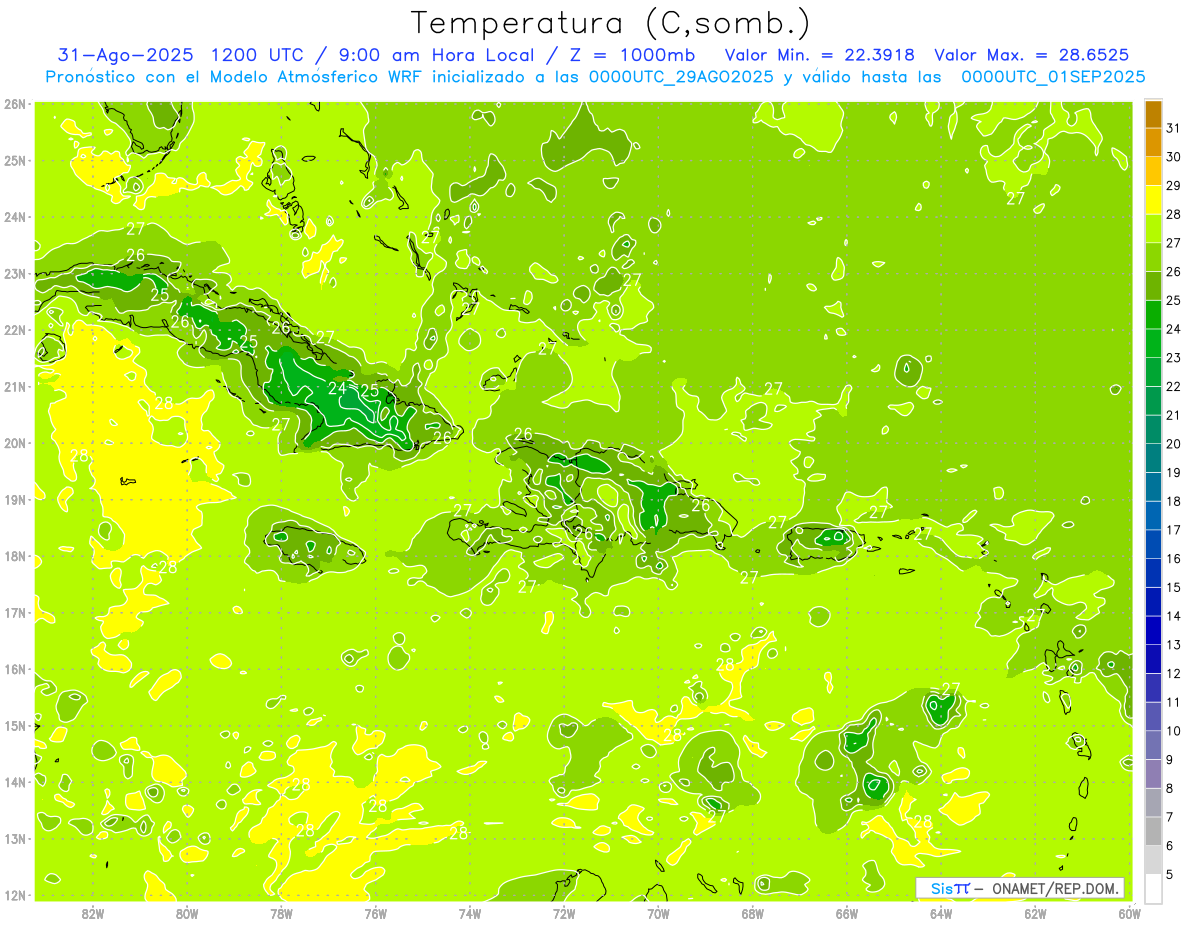Click the longitude axis label "78W"
Viewport: 1200px width, 927px height.
click(x=281, y=913)
